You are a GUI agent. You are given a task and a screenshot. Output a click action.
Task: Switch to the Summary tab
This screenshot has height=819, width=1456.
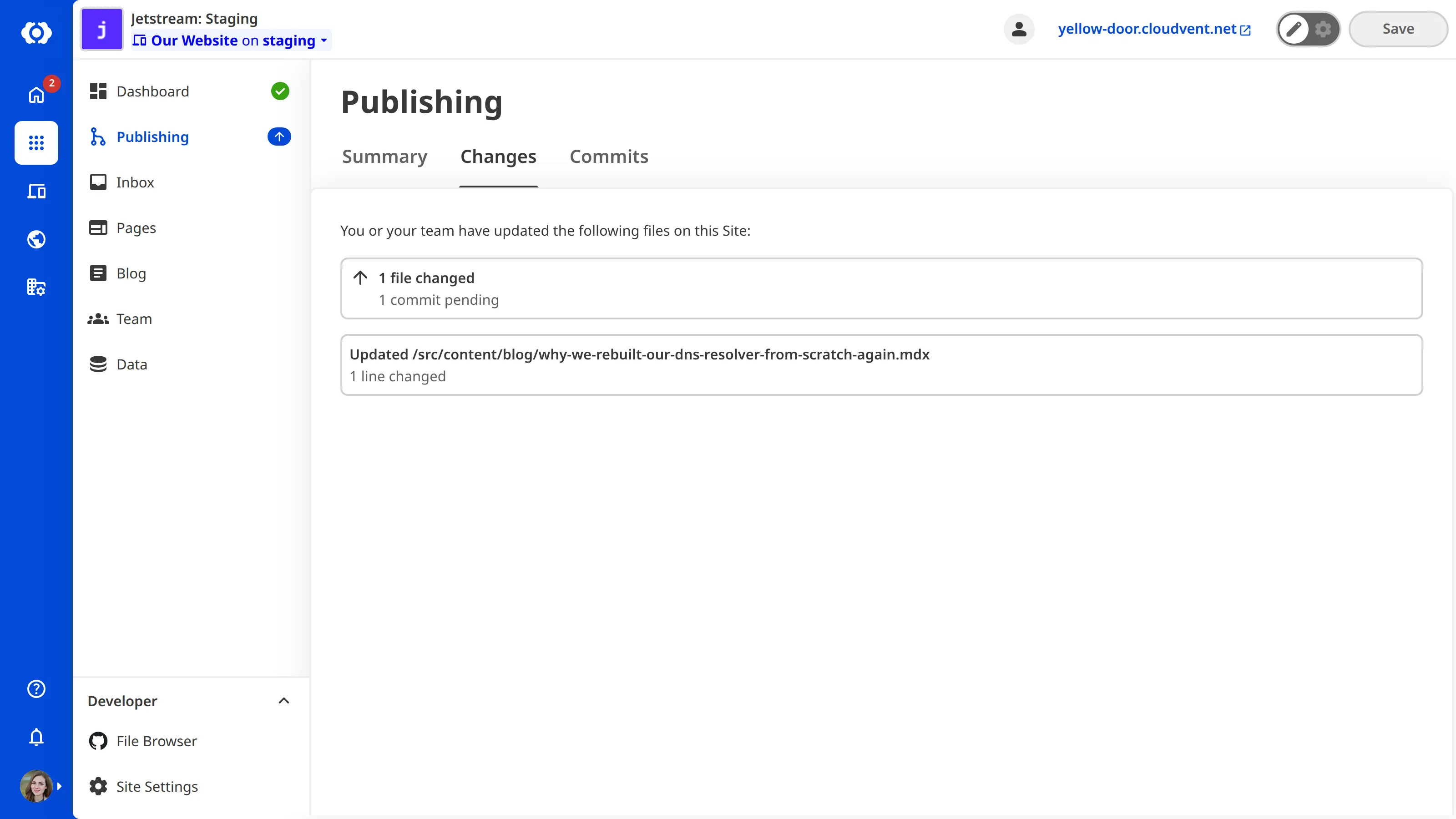(x=384, y=157)
